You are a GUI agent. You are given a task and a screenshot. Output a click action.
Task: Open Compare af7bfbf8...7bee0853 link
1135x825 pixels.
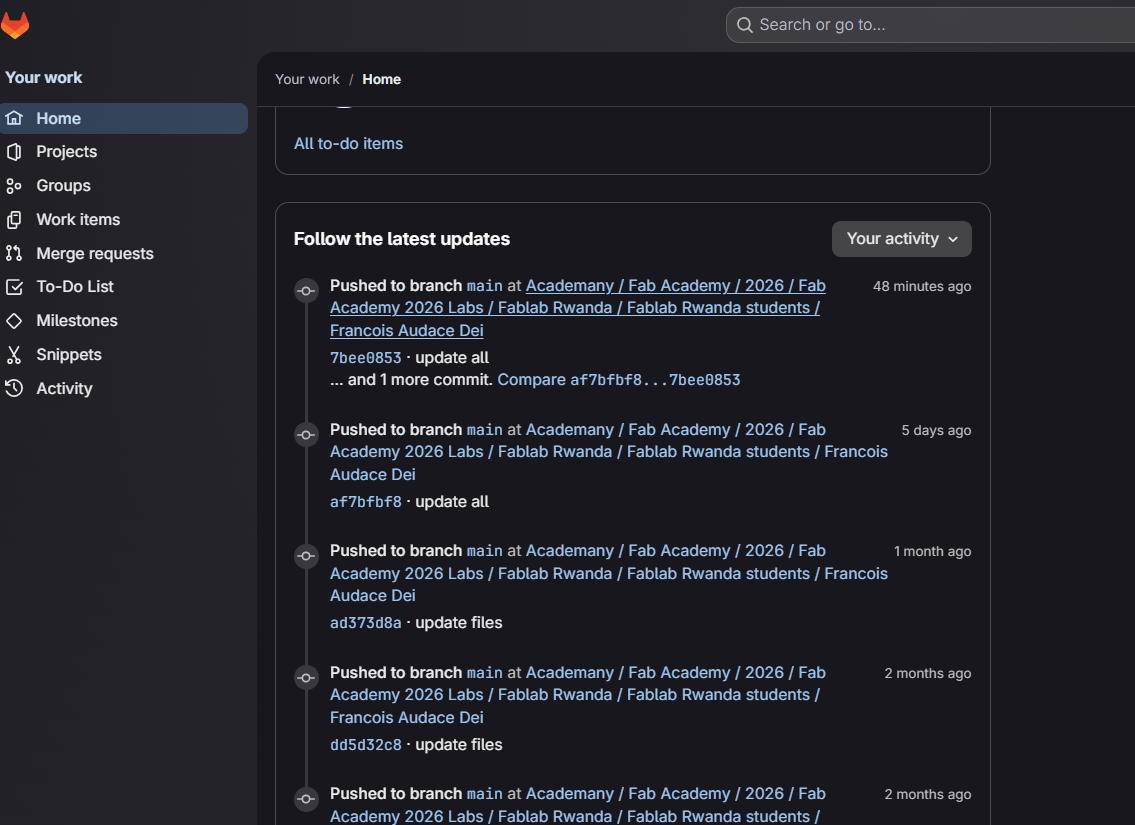point(619,380)
